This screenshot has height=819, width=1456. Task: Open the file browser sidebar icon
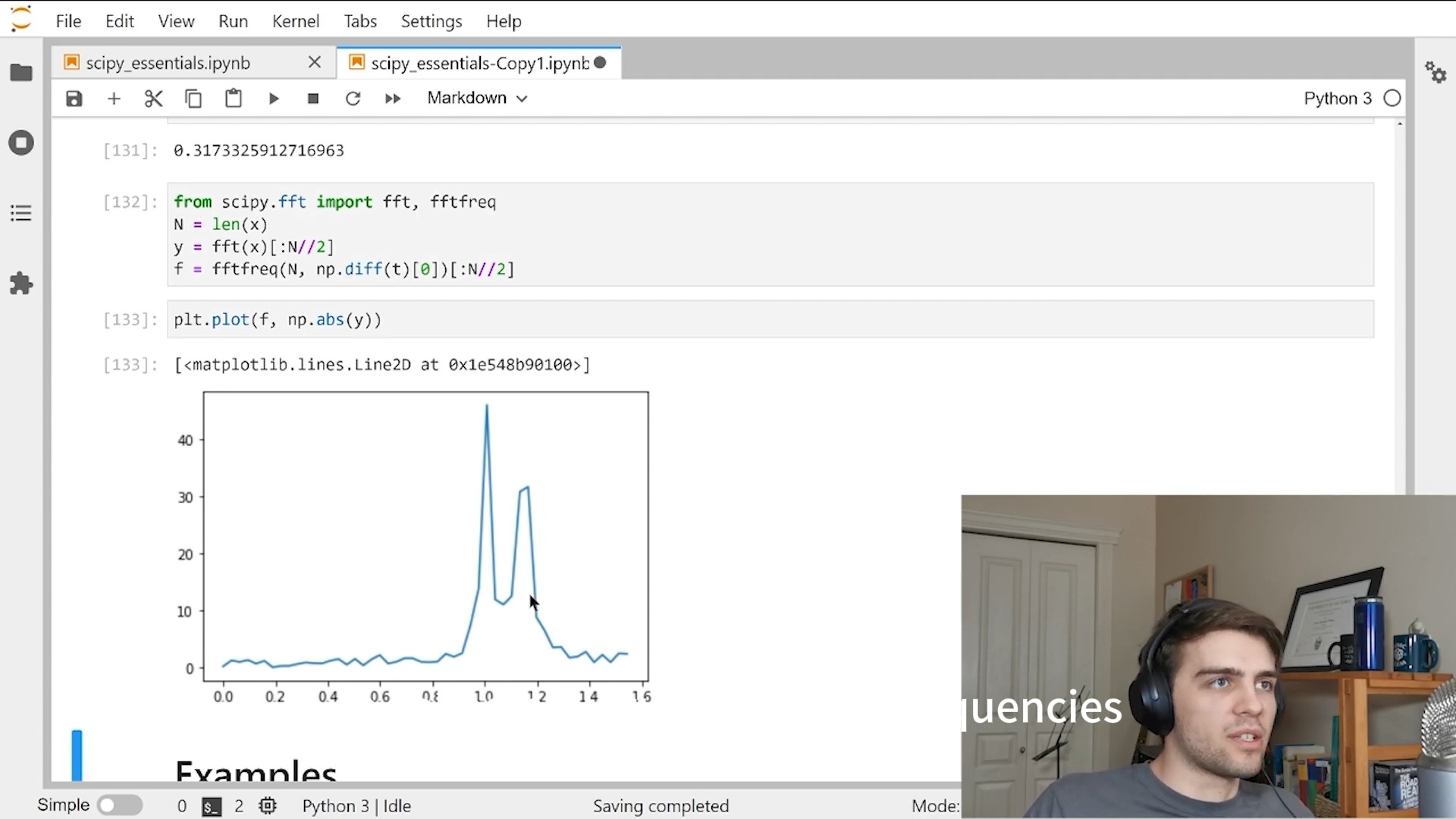click(21, 73)
